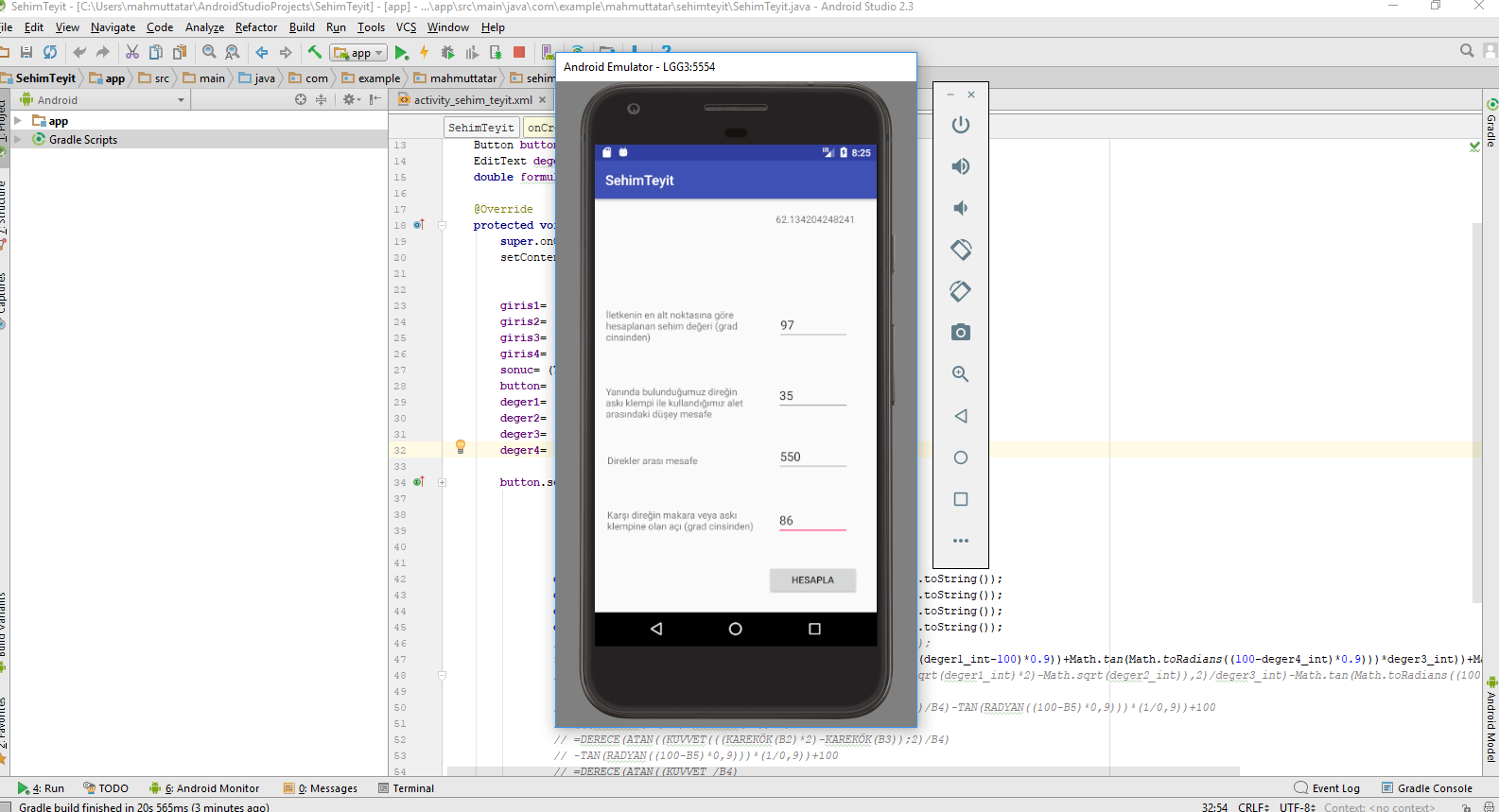Screen dimensions: 1499x812
Task: Raise emulator volume with volume up icon
Action: click(x=960, y=166)
